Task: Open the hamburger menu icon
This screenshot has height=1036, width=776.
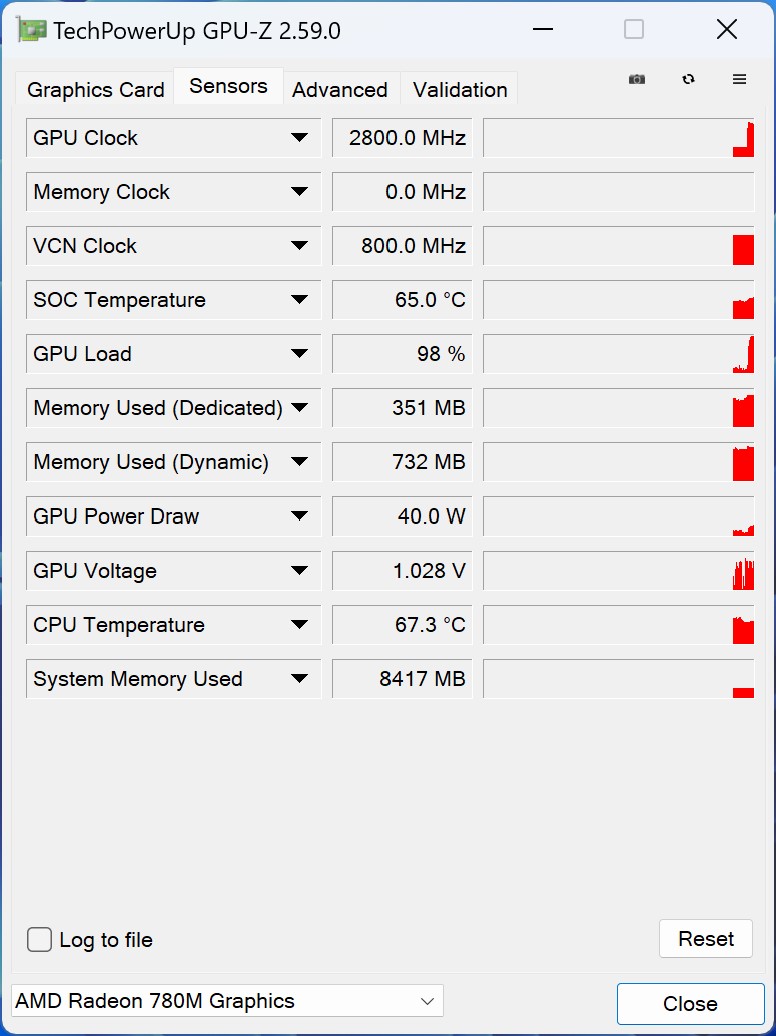Action: (740, 80)
